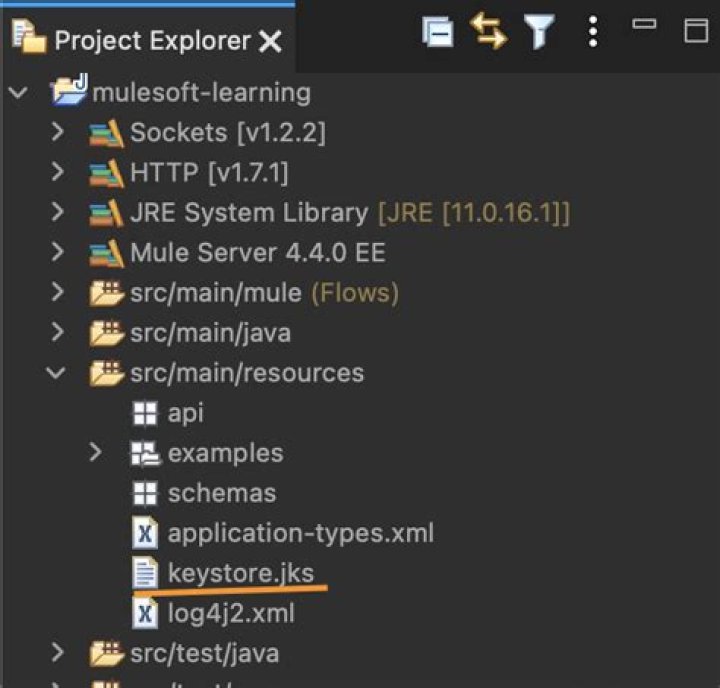Select the application-types.xml file name
Image resolution: width=720 pixels, height=688 pixels.
tap(301, 534)
